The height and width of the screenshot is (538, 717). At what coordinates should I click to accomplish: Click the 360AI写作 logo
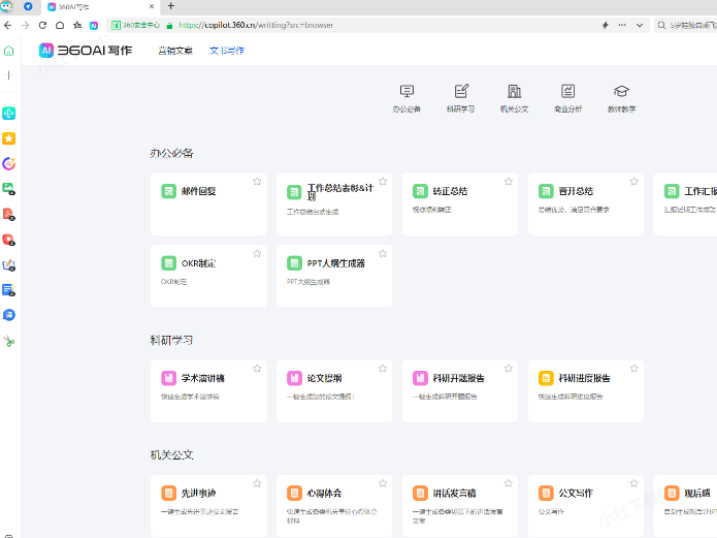click(x=85, y=50)
